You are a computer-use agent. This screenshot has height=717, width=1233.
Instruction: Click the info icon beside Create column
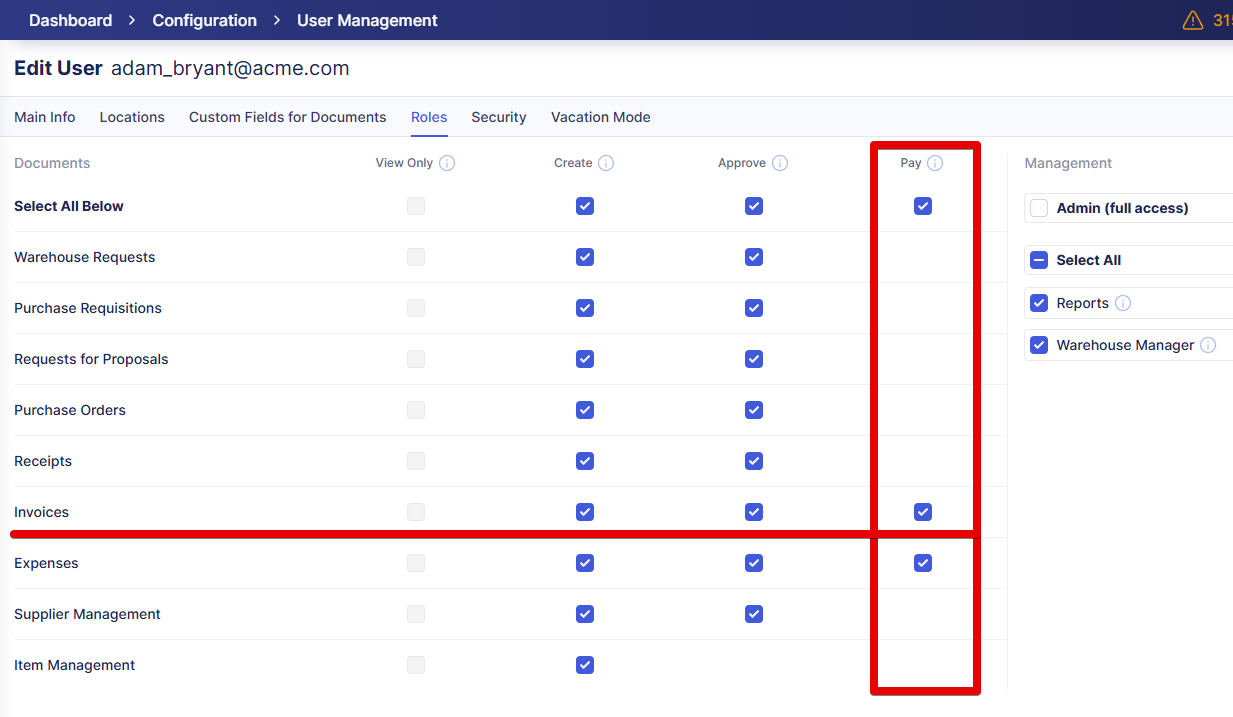pyautogui.click(x=606, y=163)
